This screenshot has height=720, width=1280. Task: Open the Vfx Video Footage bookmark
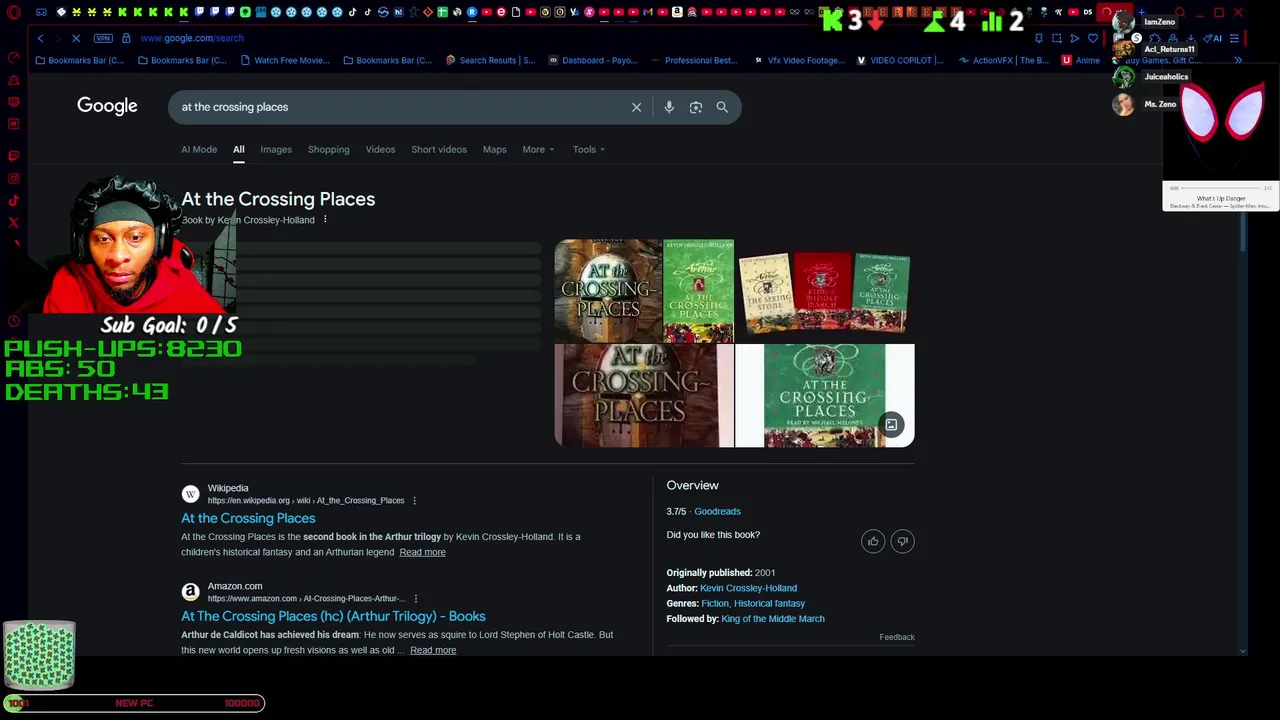click(x=798, y=60)
